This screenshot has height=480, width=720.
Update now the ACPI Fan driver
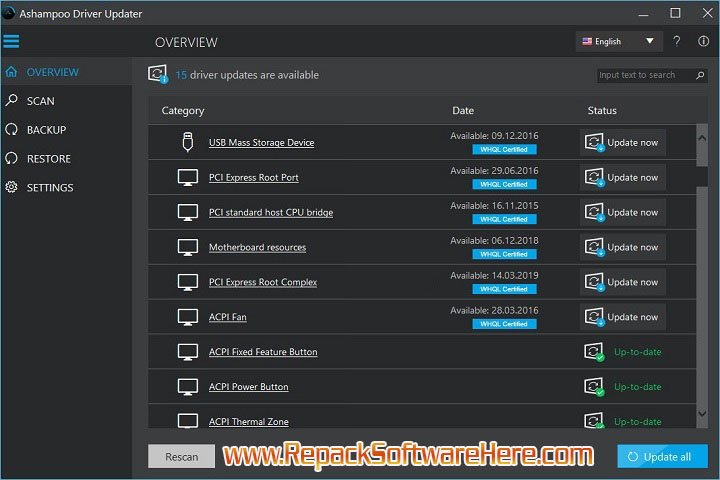(x=622, y=317)
